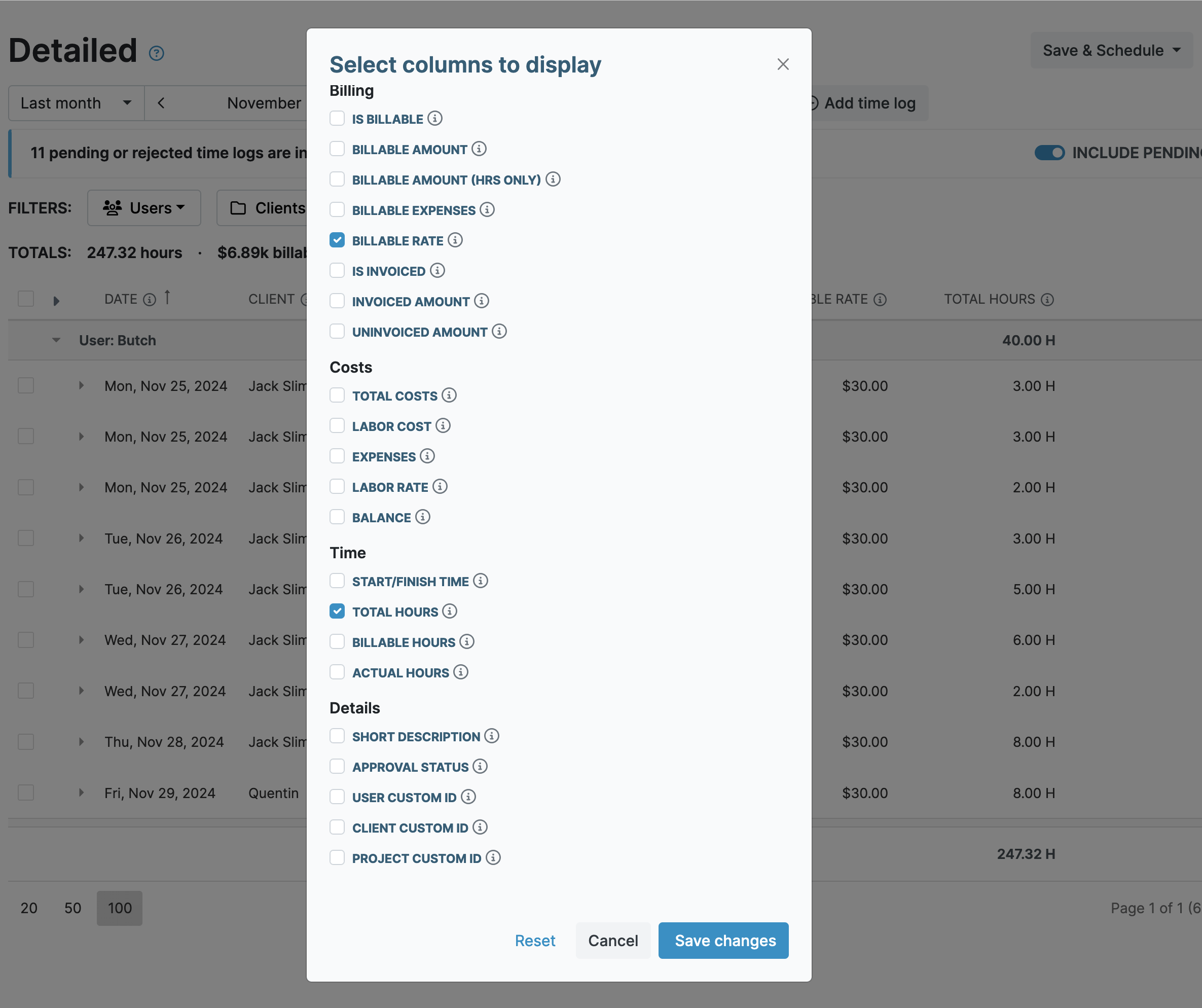Uncheck the Billable Rate checkbox

(x=337, y=240)
